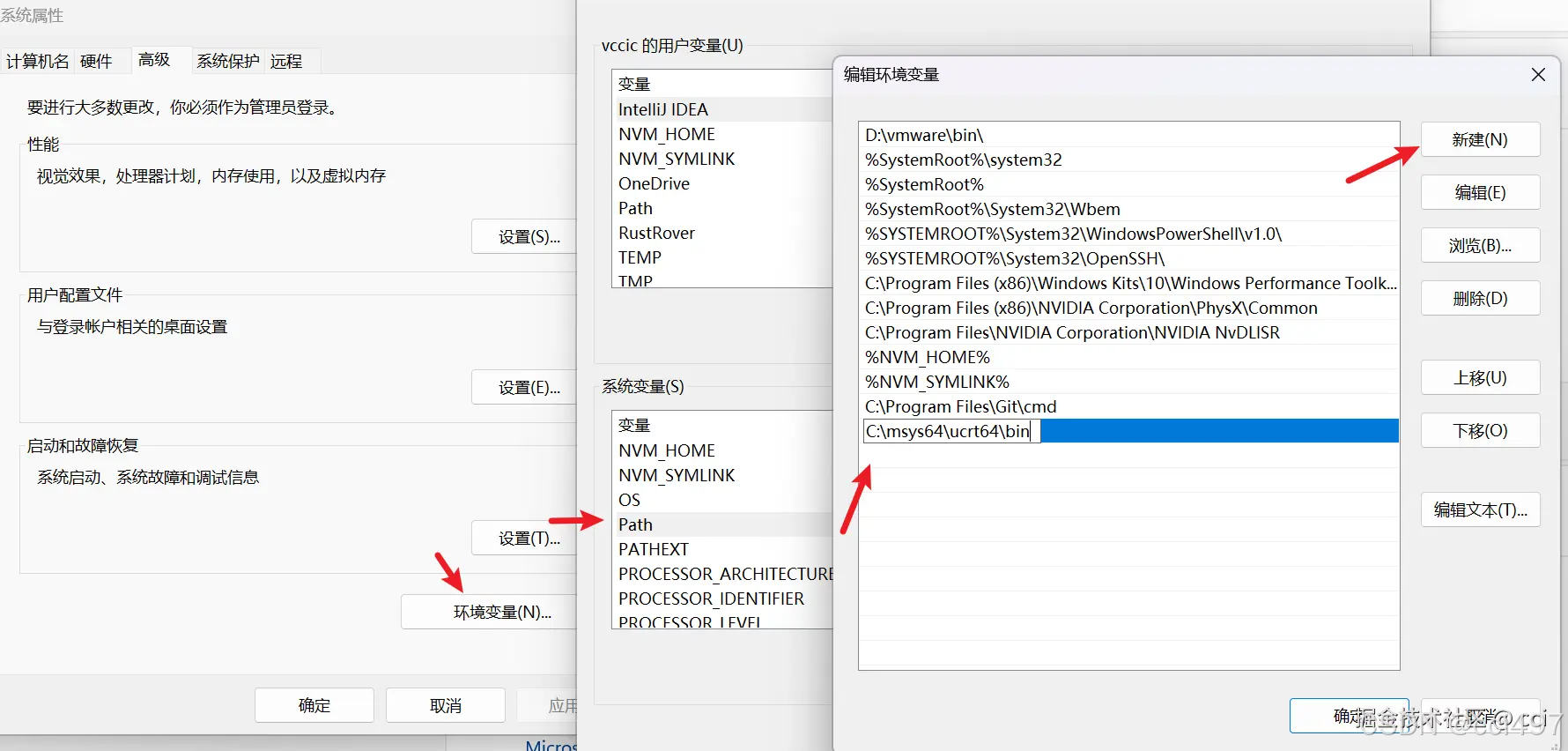The height and width of the screenshot is (751, 1568).
Task: Select OneDrive user variable
Action: [x=722, y=183]
